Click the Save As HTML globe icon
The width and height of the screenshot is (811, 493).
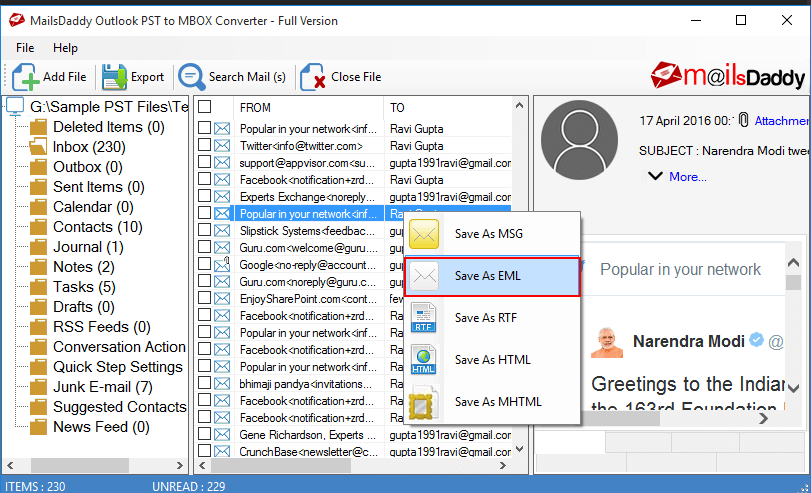point(424,360)
